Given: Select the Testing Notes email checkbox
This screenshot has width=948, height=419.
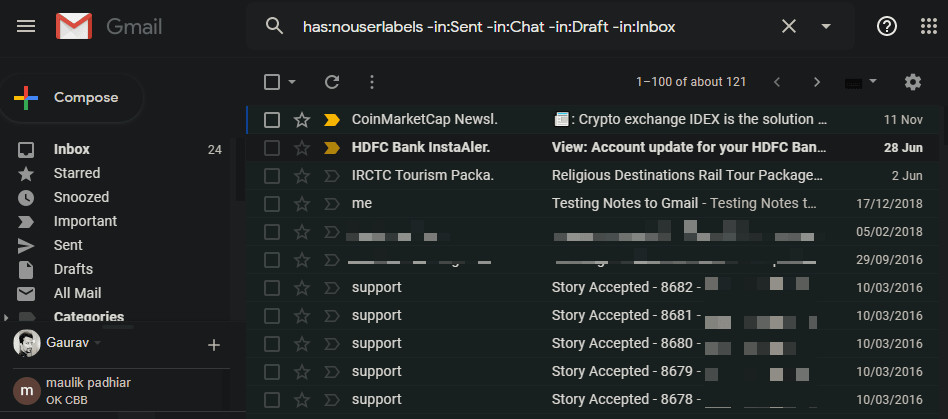Looking at the screenshot, I should pos(272,204).
